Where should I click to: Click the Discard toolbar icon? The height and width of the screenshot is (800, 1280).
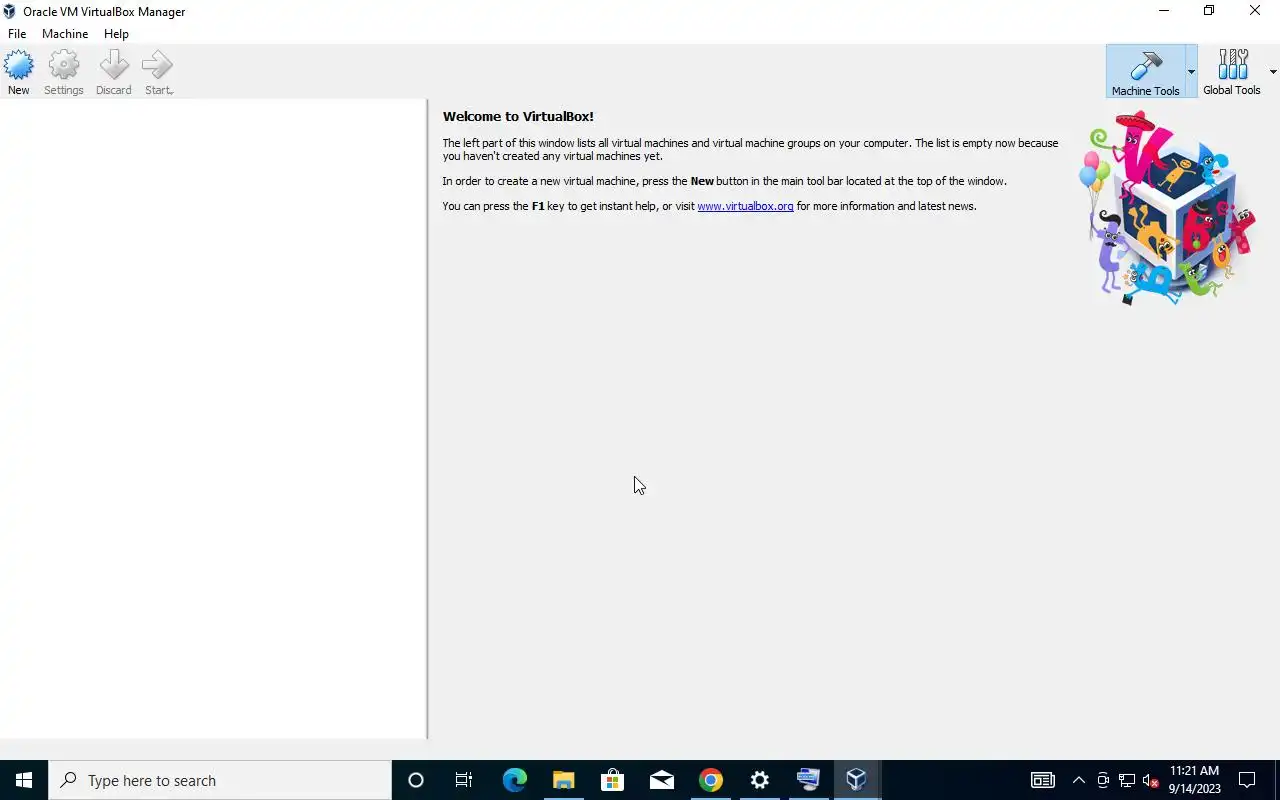[113, 73]
